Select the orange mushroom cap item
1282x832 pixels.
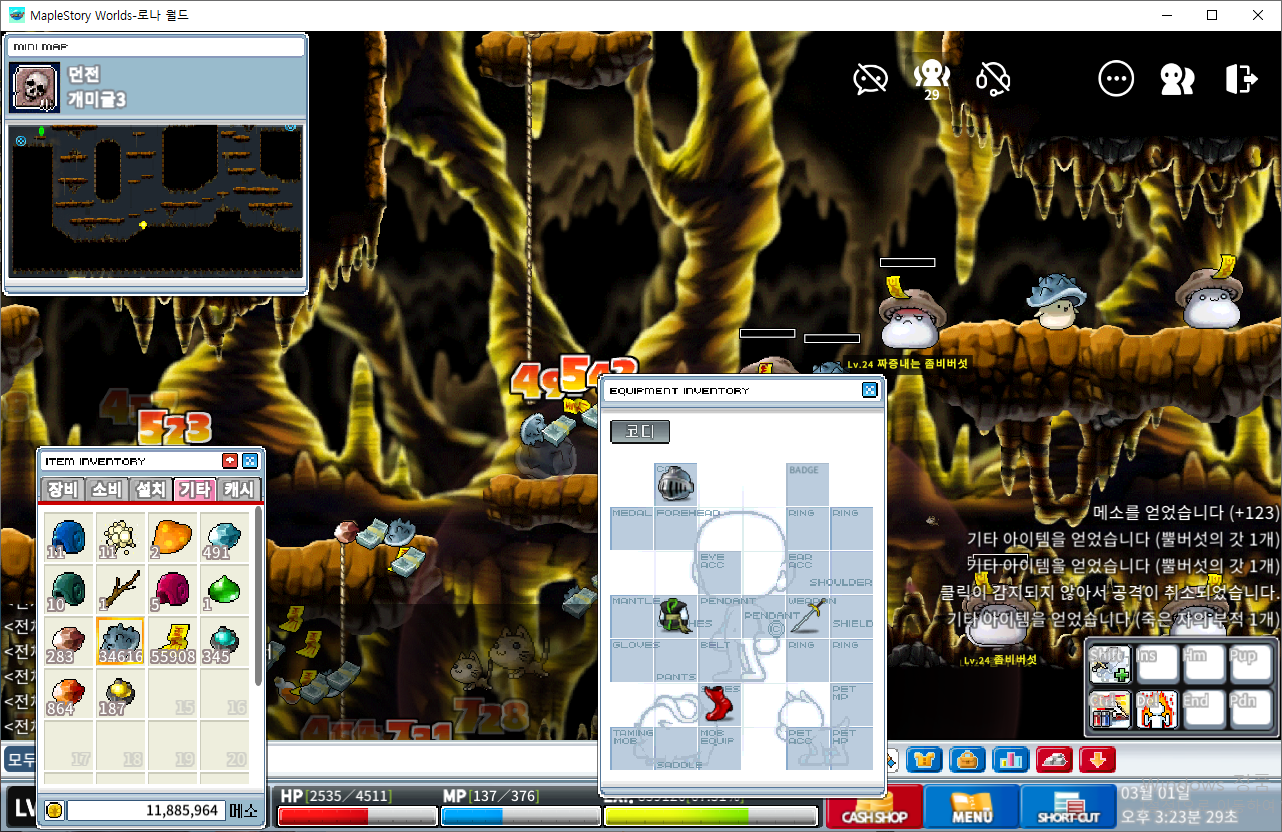(x=173, y=537)
